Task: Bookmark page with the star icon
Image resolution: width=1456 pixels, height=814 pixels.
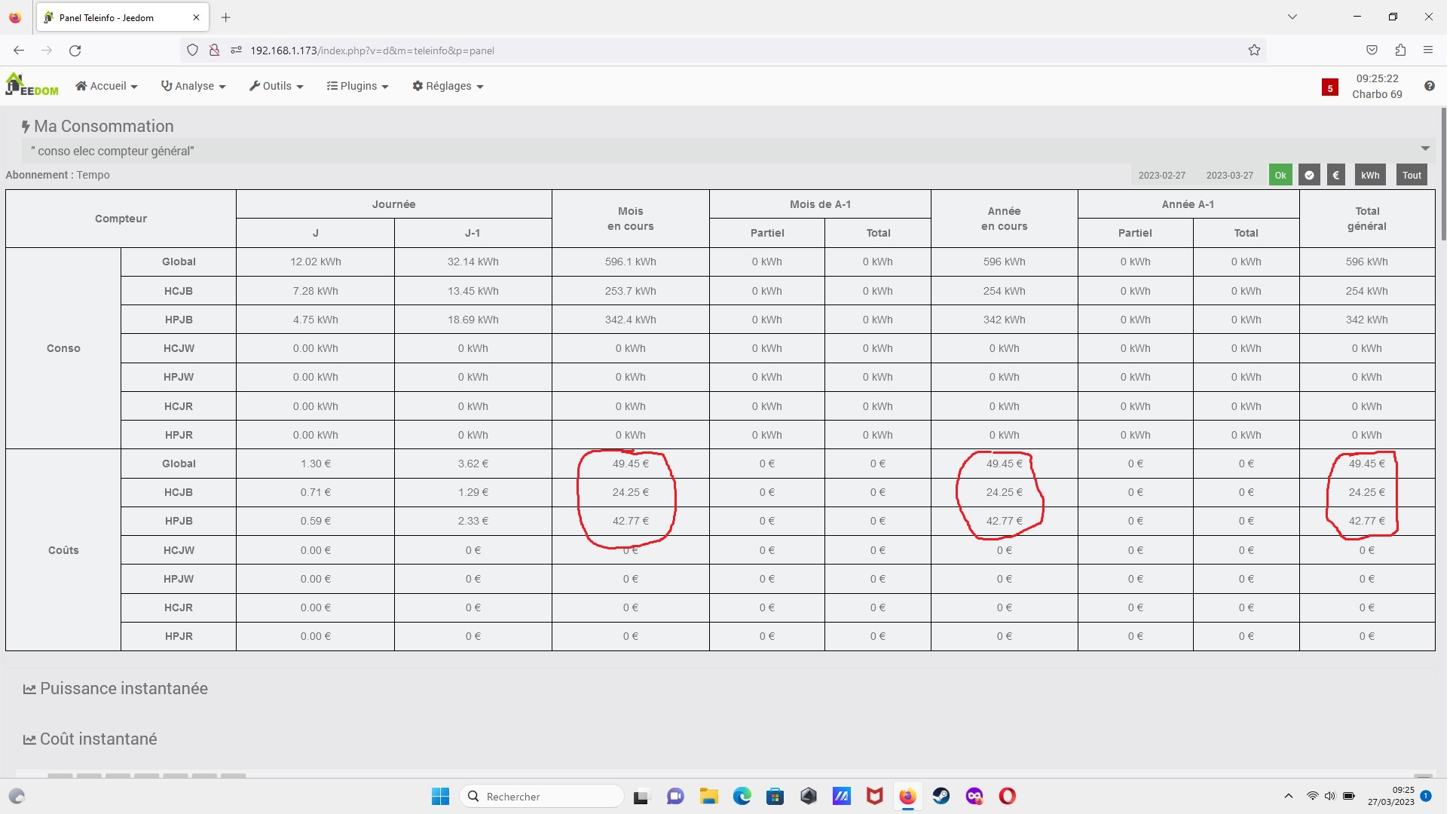Action: pyautogui.click(x=1254, y=50)
